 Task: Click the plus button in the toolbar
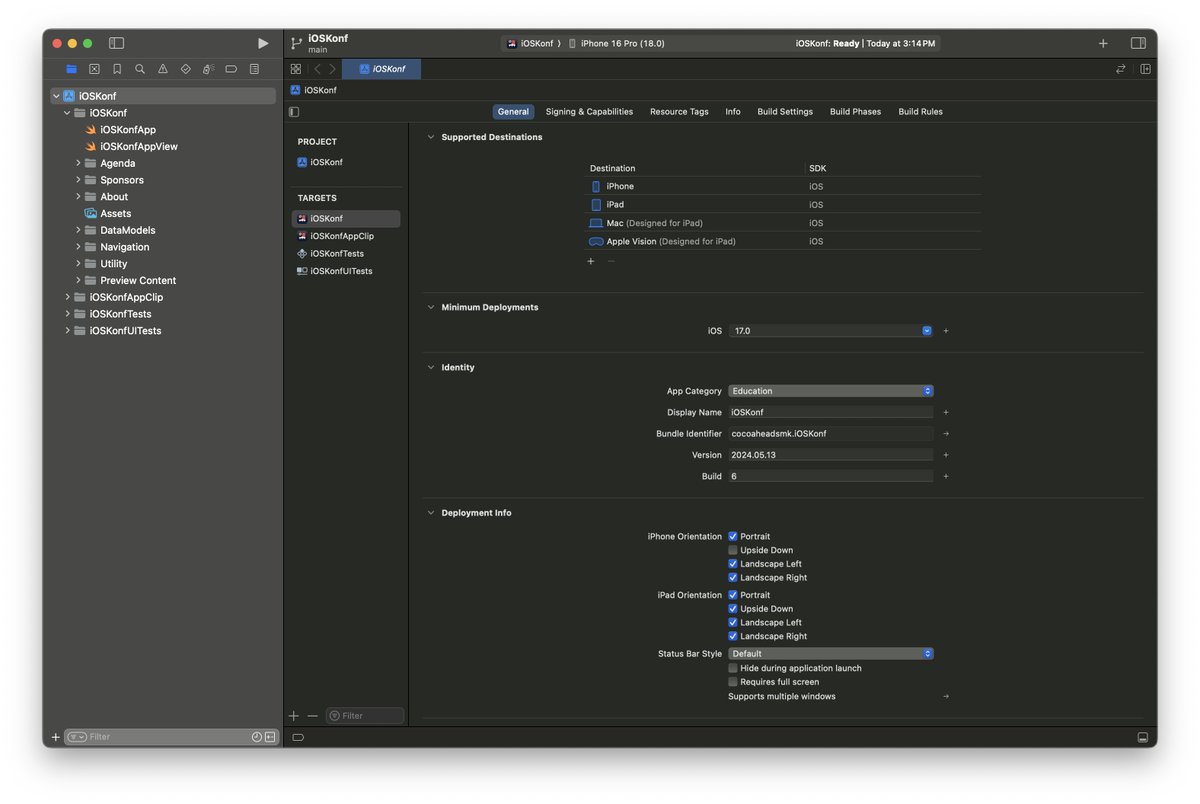[x=1103, y=43]
